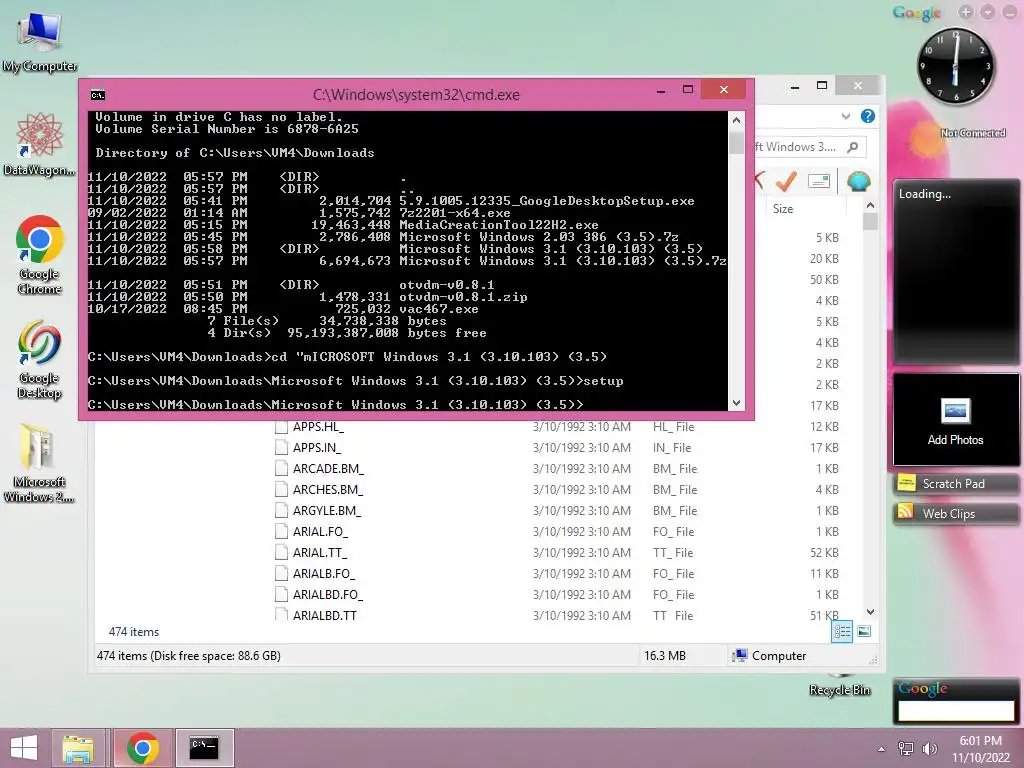Open the My Computer desktop icon
Image resolution: width=1024 pixels, height=768 pixels.
39,40
